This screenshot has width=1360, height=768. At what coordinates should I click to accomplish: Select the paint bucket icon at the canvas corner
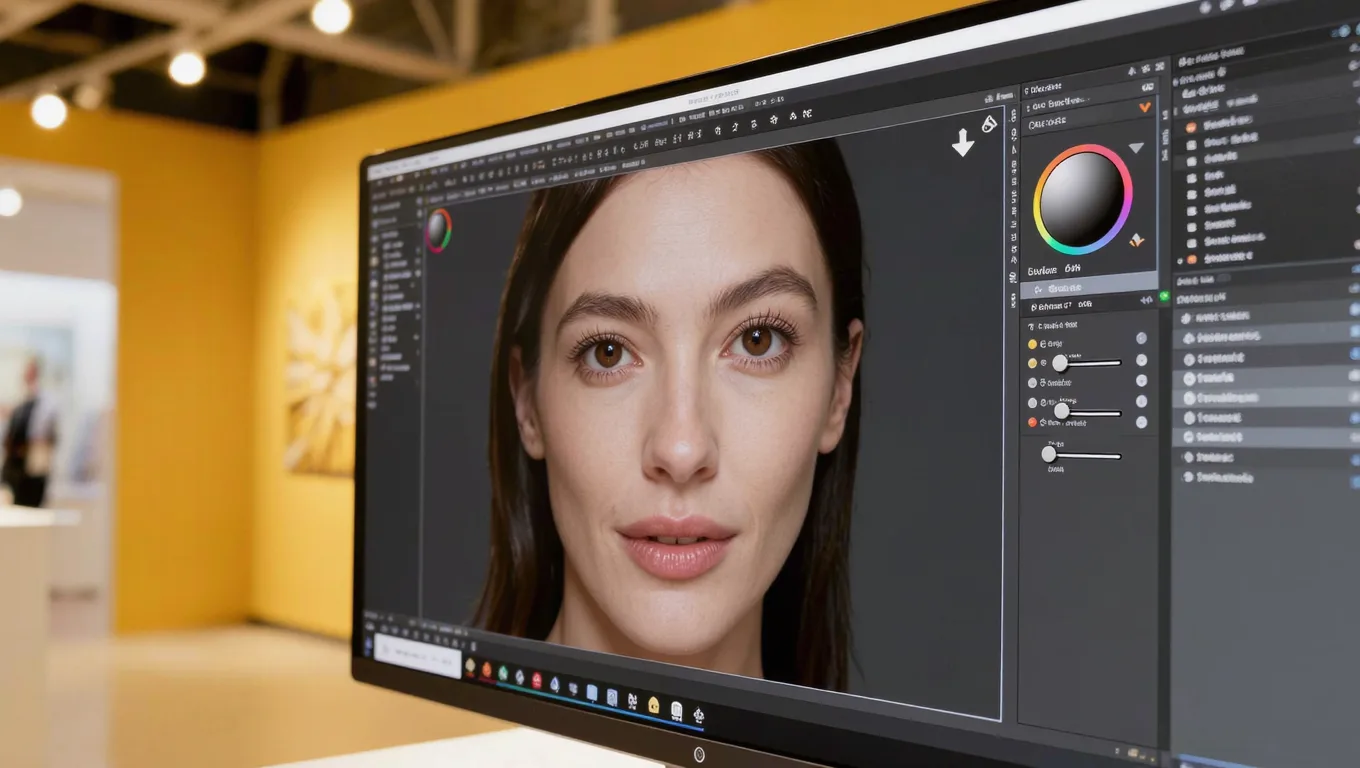(989, 123)
